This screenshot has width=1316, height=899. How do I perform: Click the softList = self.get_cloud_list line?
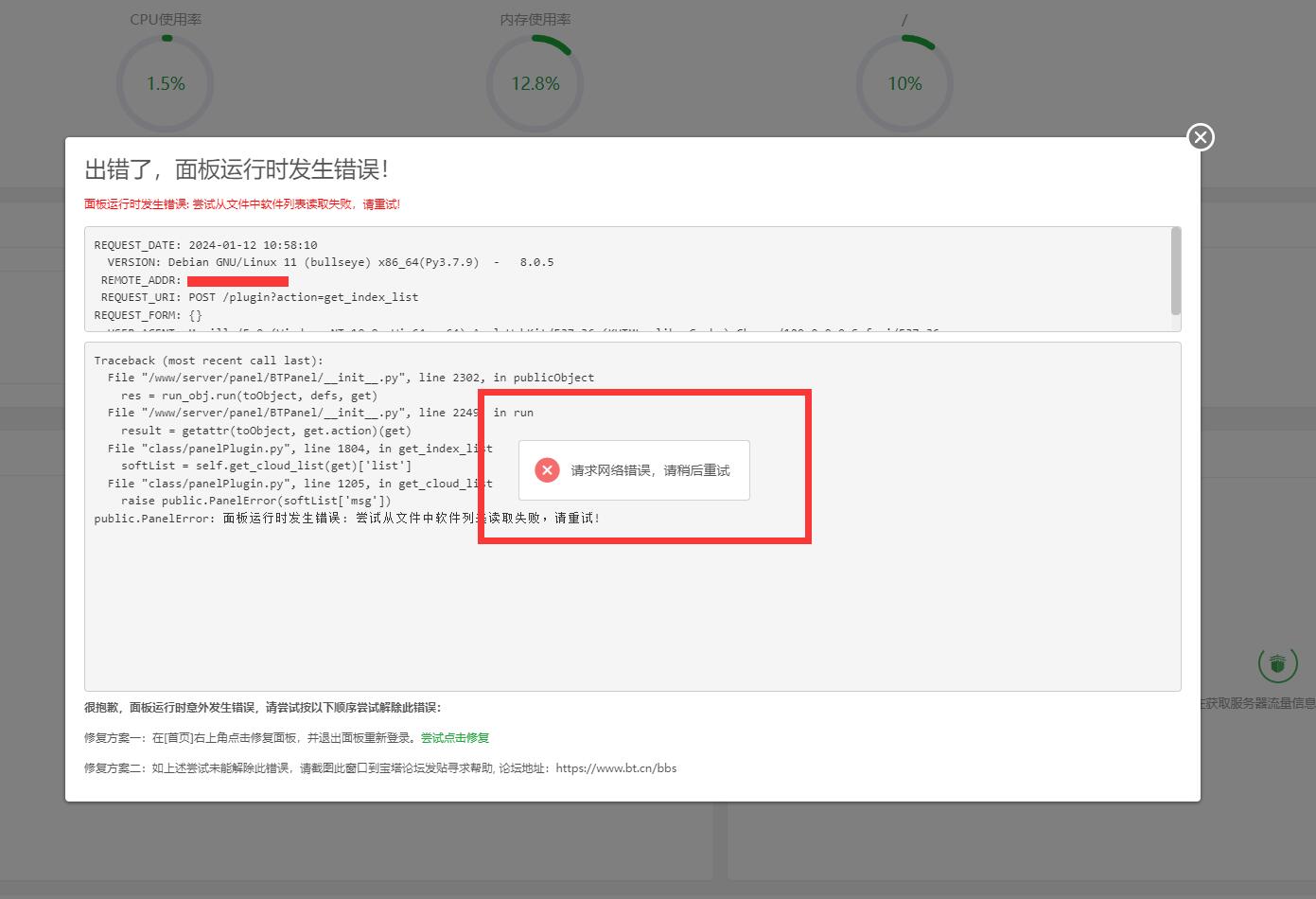pos(266,466)
